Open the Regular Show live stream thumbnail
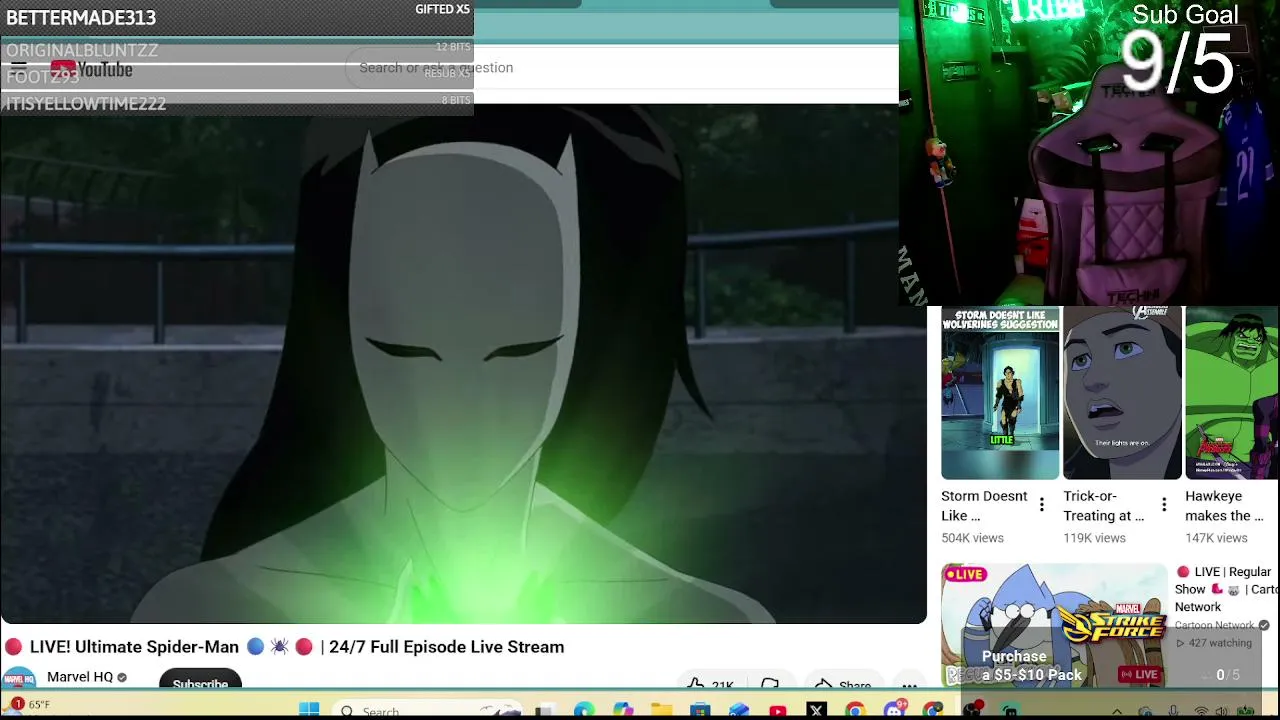 [1054, 625]
